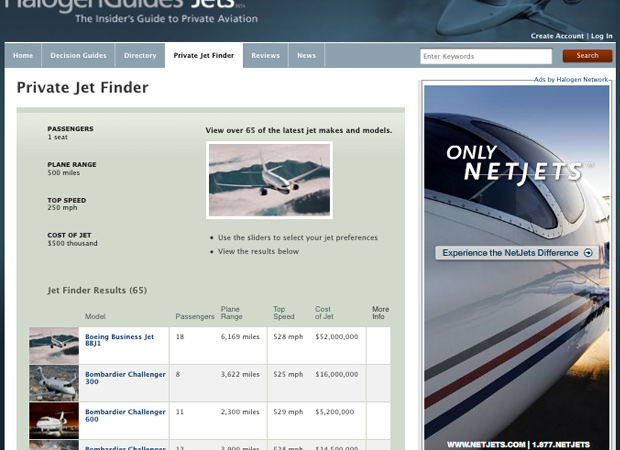Image resolution: width=620 pixels, height=450 pixels.
Task: Click Experience the NetJets Difference button
Action: 516,253
